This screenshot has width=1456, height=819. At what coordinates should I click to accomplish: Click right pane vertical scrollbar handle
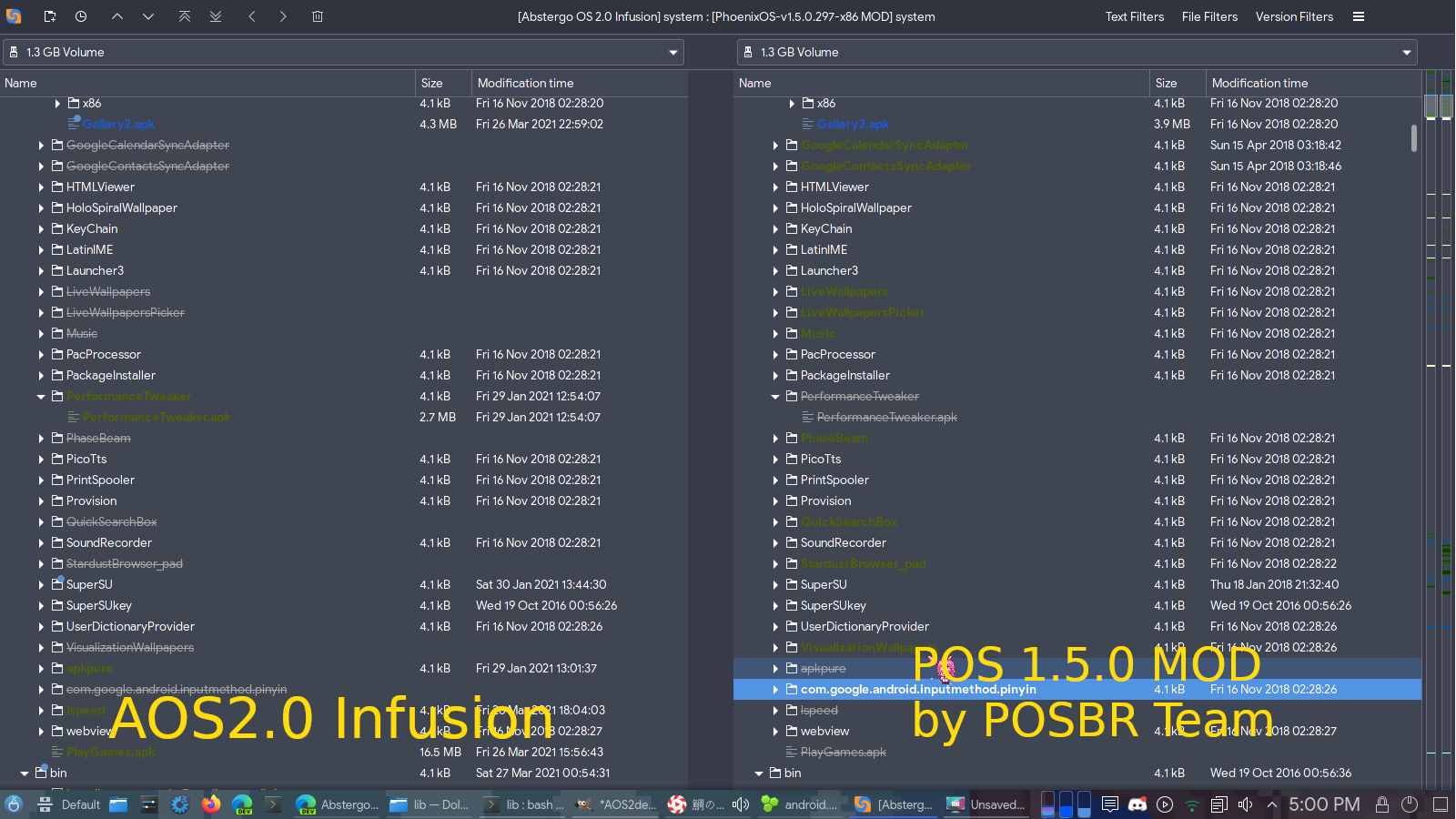click(x=1413, y=138)
